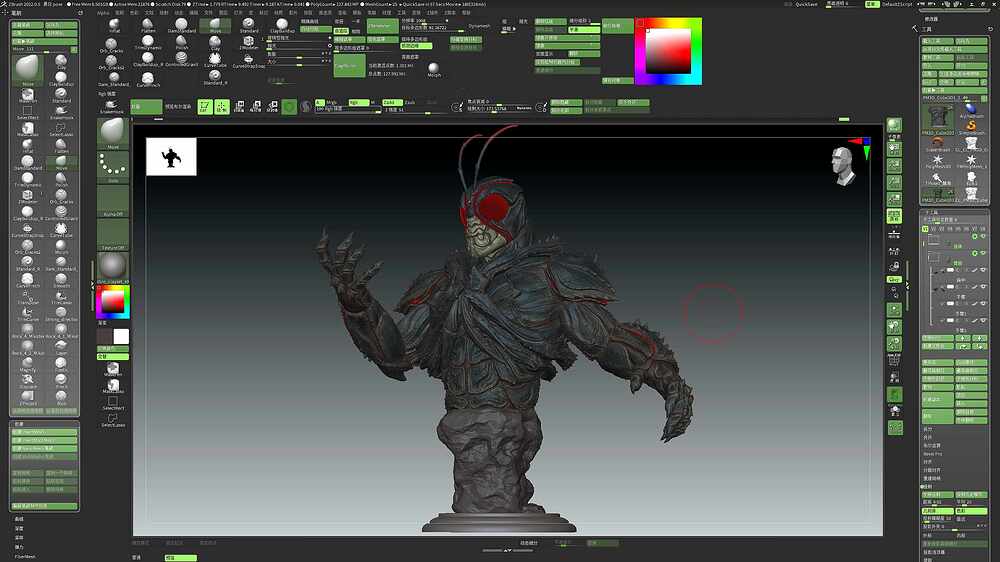Toggle Draw mode button
Image resolution: width=1000 pixels, height=562 pixels.
point(221,107)
